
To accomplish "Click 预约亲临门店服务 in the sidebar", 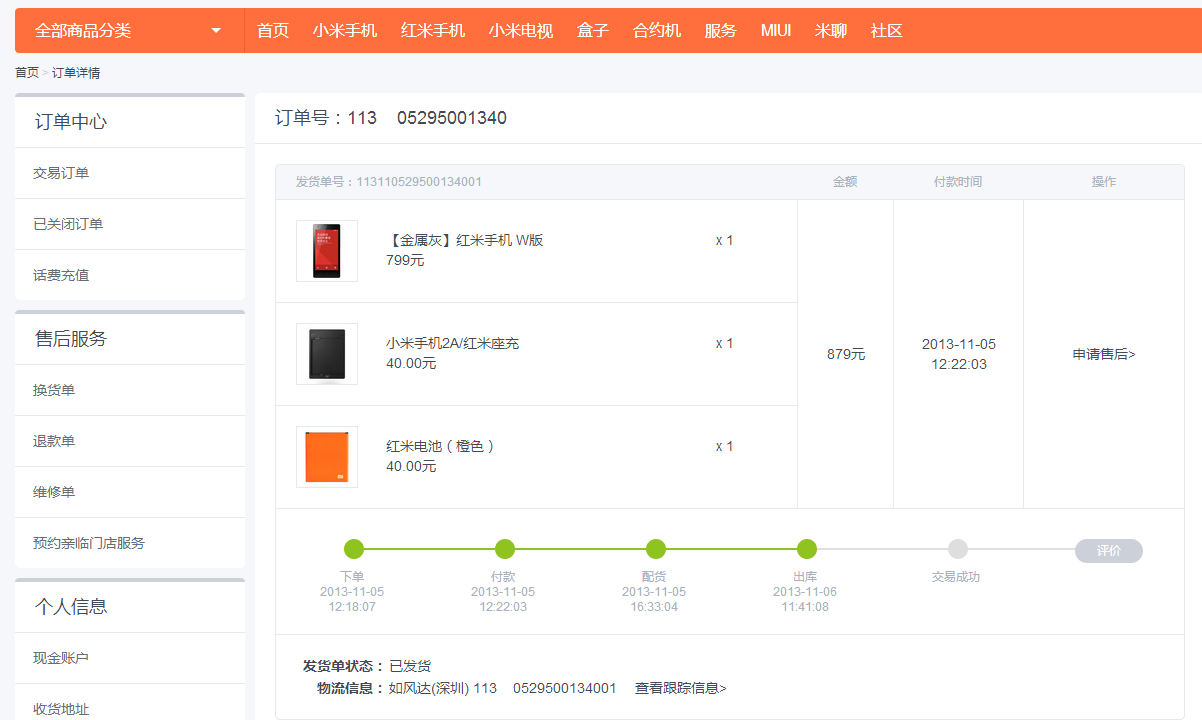I will tap(89, 543).
